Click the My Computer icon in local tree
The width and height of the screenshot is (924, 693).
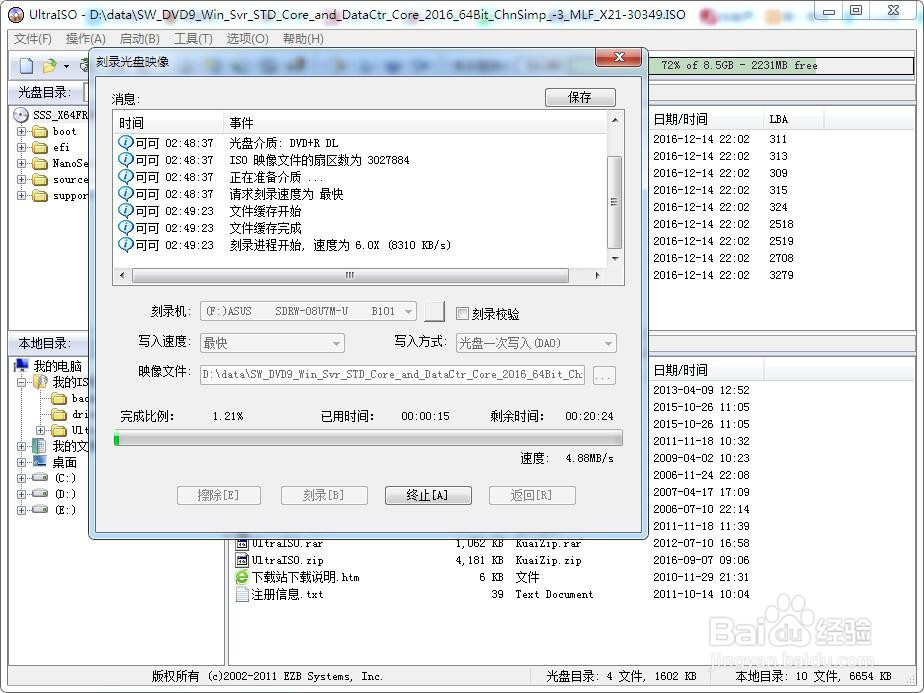click(x=21, y=365)
